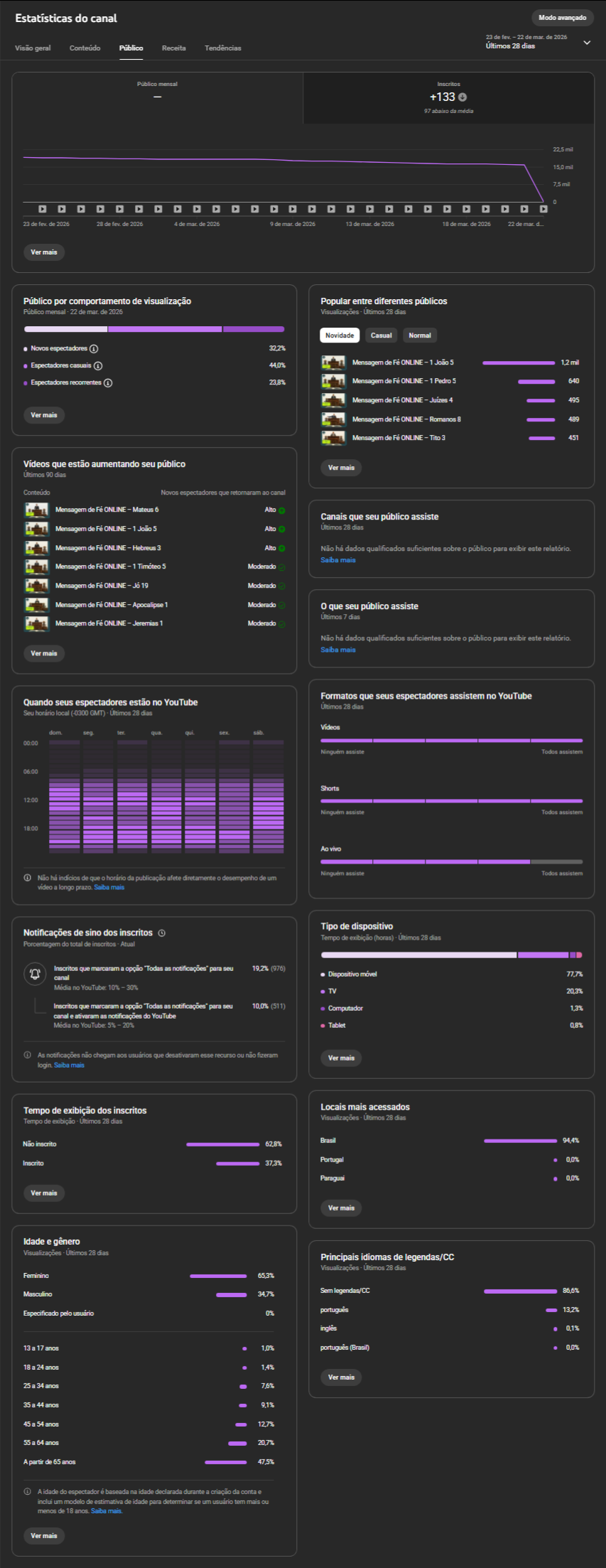Click the Vídeos format progress bar
The image size is (606, 1568).
tap(451, 741)
